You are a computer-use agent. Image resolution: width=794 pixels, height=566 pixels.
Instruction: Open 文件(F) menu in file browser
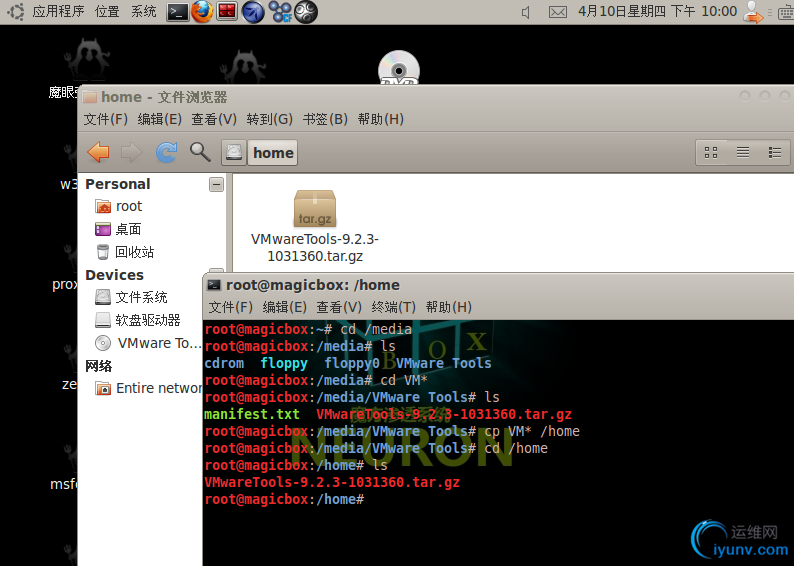[105, 119]
